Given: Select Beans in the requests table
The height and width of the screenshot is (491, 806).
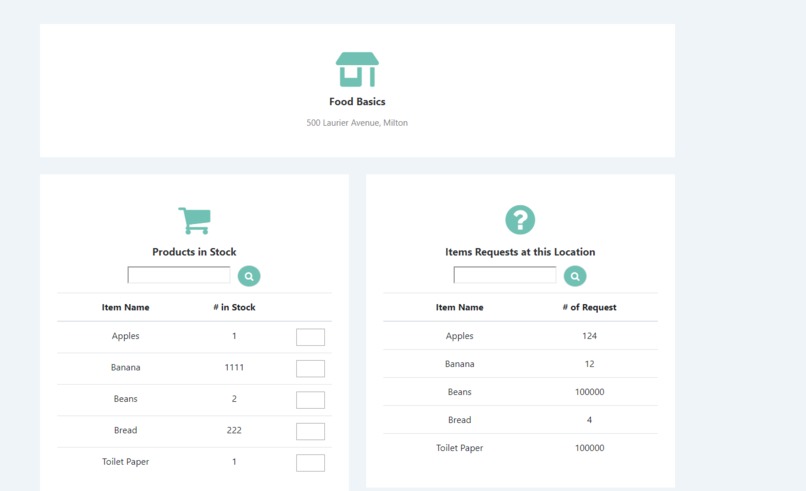Looking at the screenshot, I should [460, 392].
